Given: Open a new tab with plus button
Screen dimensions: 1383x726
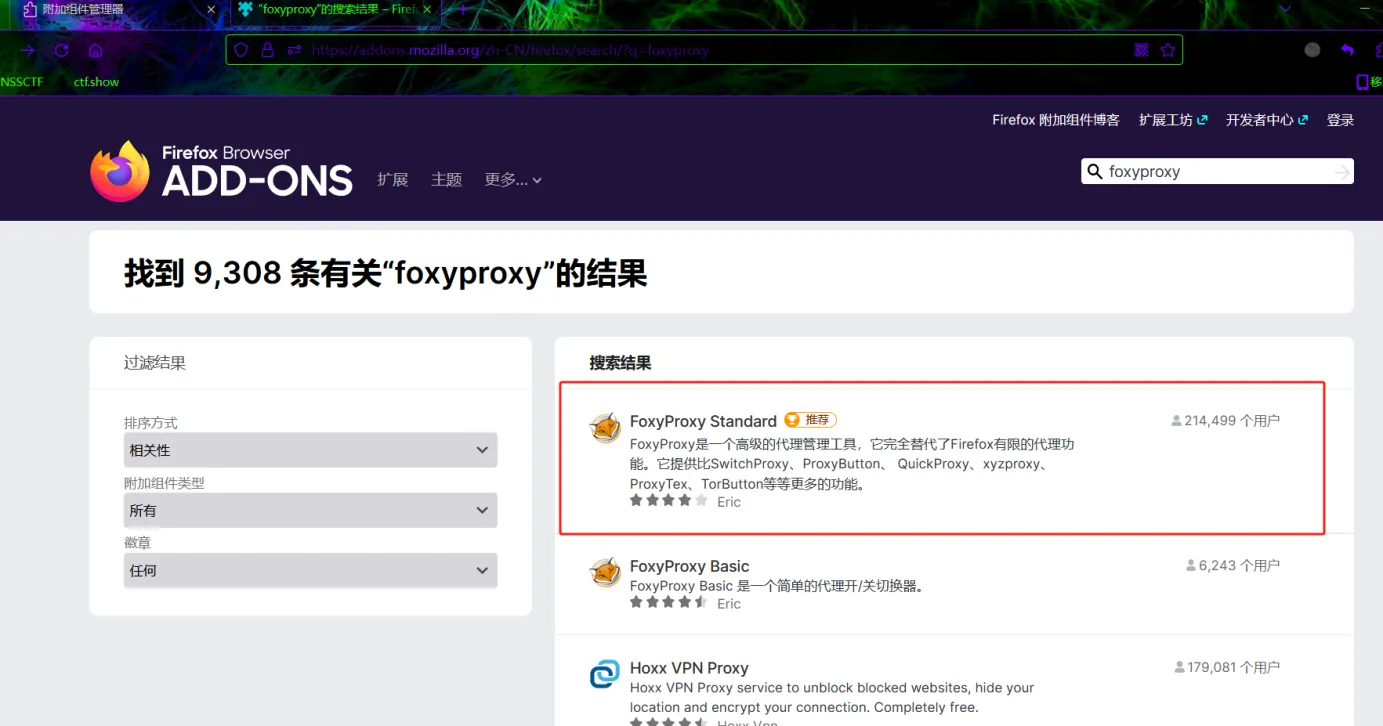Looking at the screenshot, I should (x=462, y=9).
